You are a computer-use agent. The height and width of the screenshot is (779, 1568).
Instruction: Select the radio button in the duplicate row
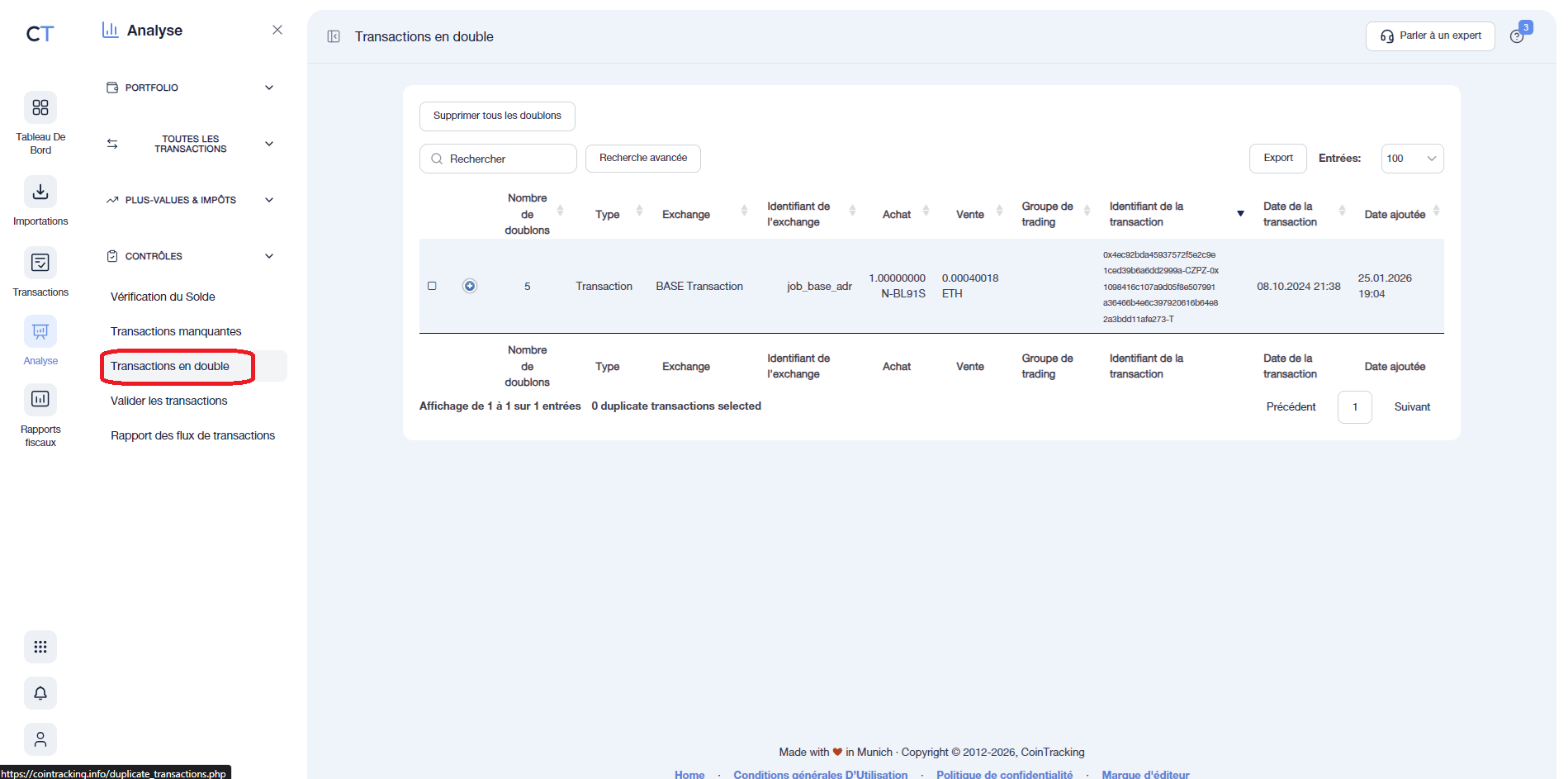click(x=469, y=286)
